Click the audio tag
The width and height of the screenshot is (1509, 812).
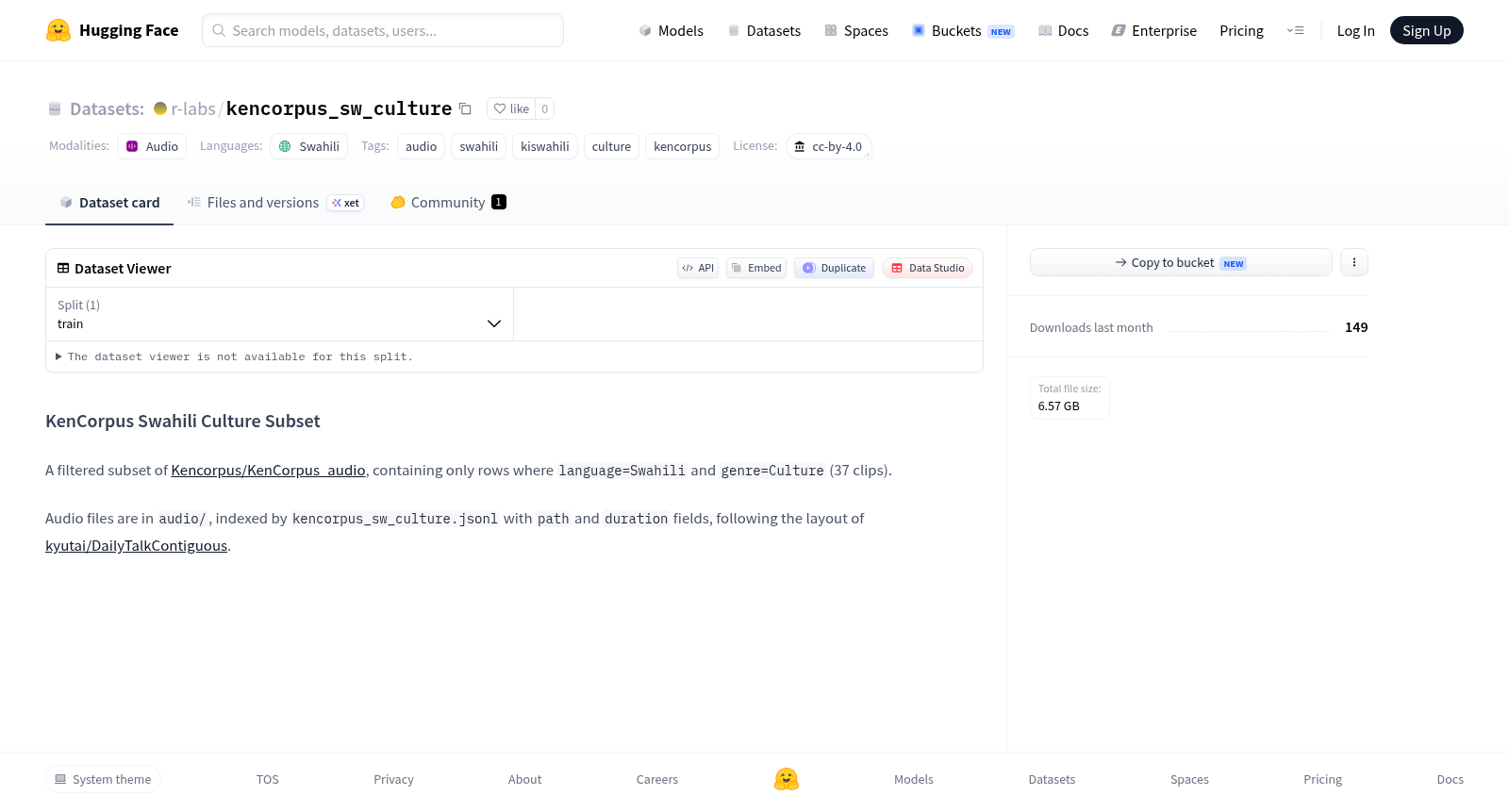(x=421, y=146)
